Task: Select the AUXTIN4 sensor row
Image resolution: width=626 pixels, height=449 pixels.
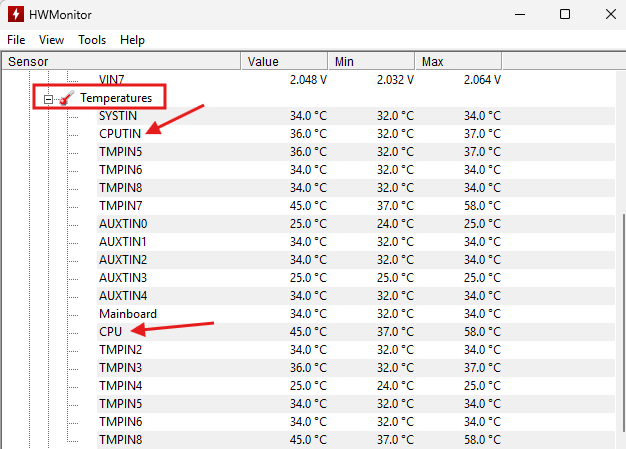Action: [x=355, y=296]
